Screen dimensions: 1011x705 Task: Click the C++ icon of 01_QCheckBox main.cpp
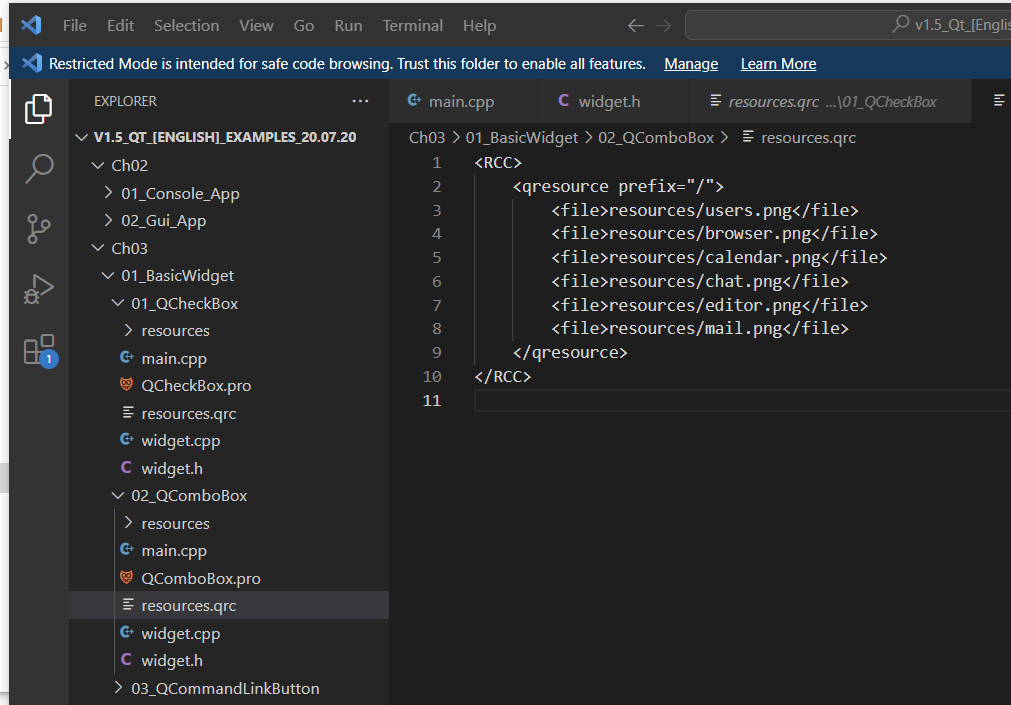pyautogui.click(x=127, y=357)
